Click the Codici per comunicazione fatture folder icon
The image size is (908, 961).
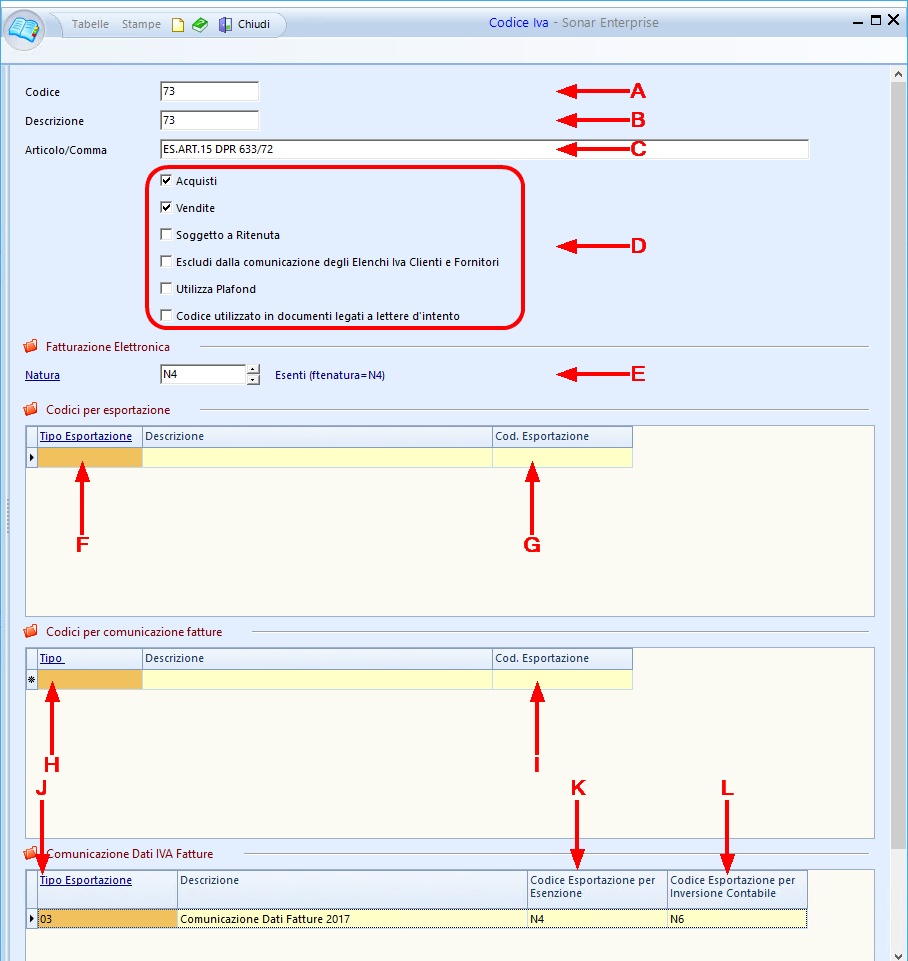pos(31,632)
